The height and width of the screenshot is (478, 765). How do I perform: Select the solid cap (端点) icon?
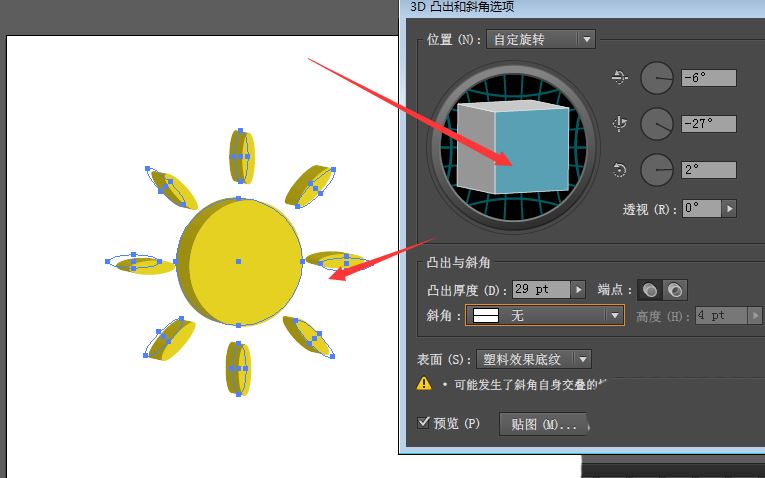[x=650, y=289]
